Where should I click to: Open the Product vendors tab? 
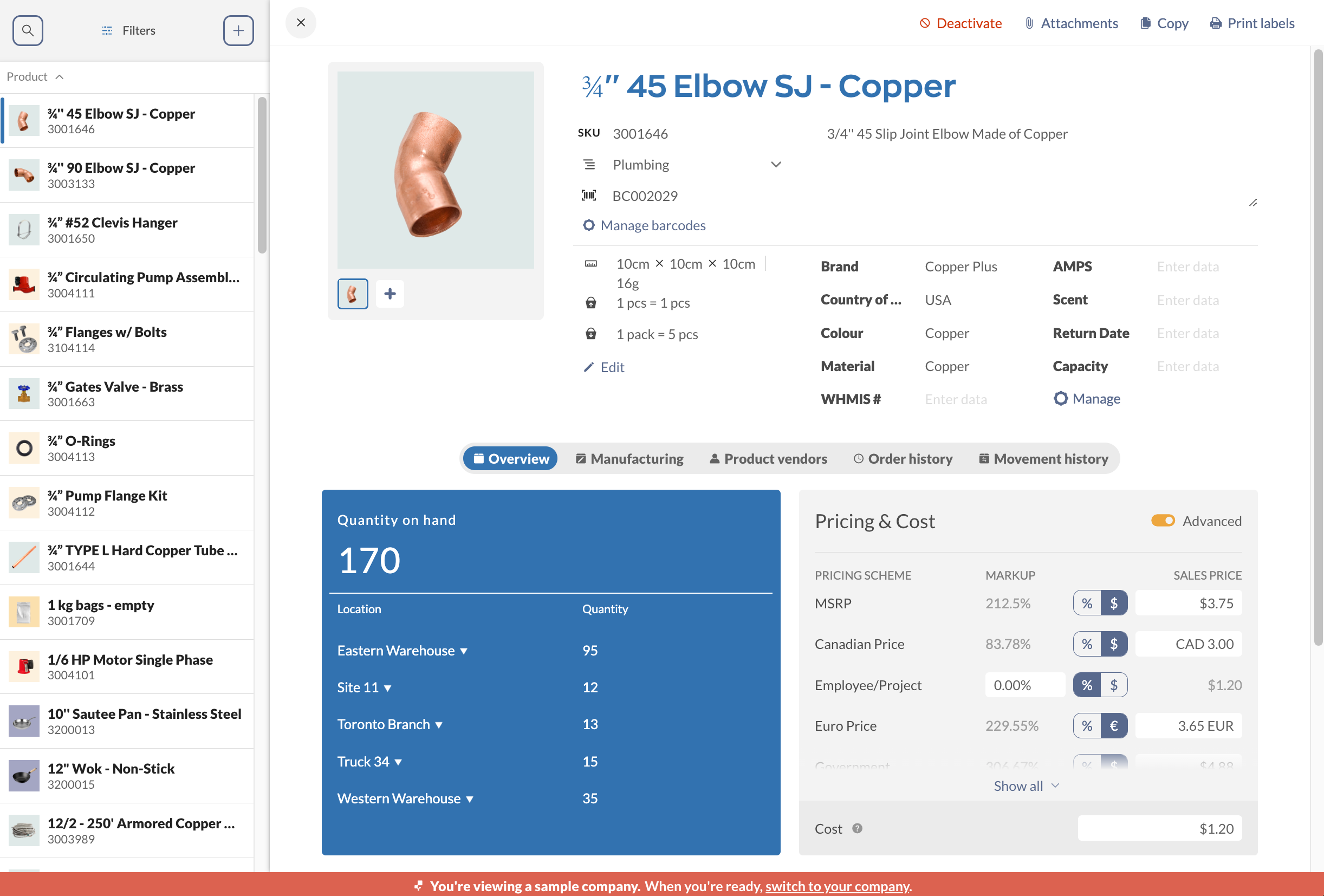(x=768, y=458)
